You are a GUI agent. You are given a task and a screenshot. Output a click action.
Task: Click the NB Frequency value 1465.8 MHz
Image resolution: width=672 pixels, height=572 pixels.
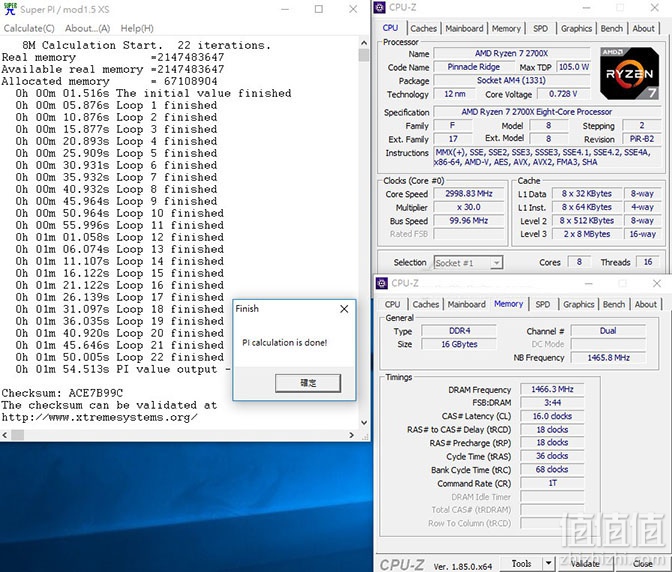(x=608, y=357)
